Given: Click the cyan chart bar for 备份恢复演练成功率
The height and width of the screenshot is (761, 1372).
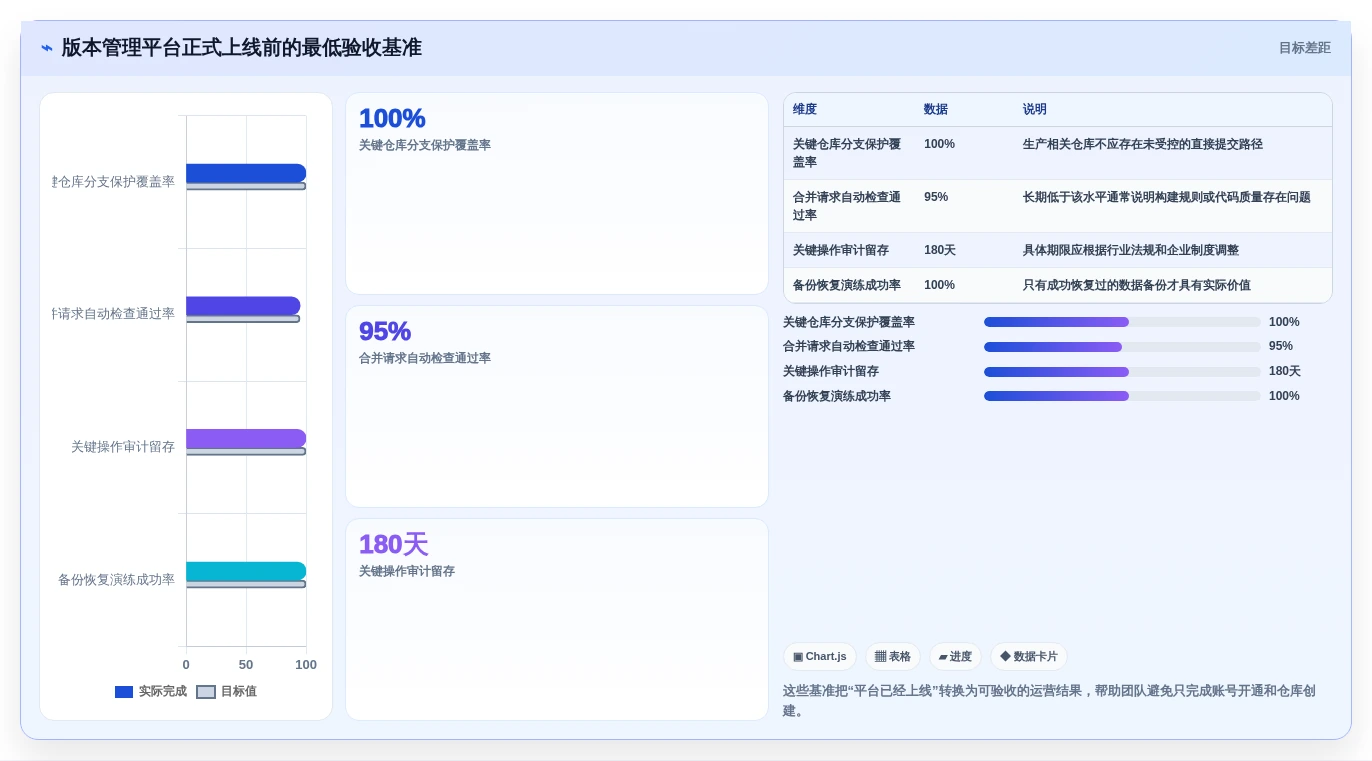Looking at the screenshot, I should click(246, 571).
